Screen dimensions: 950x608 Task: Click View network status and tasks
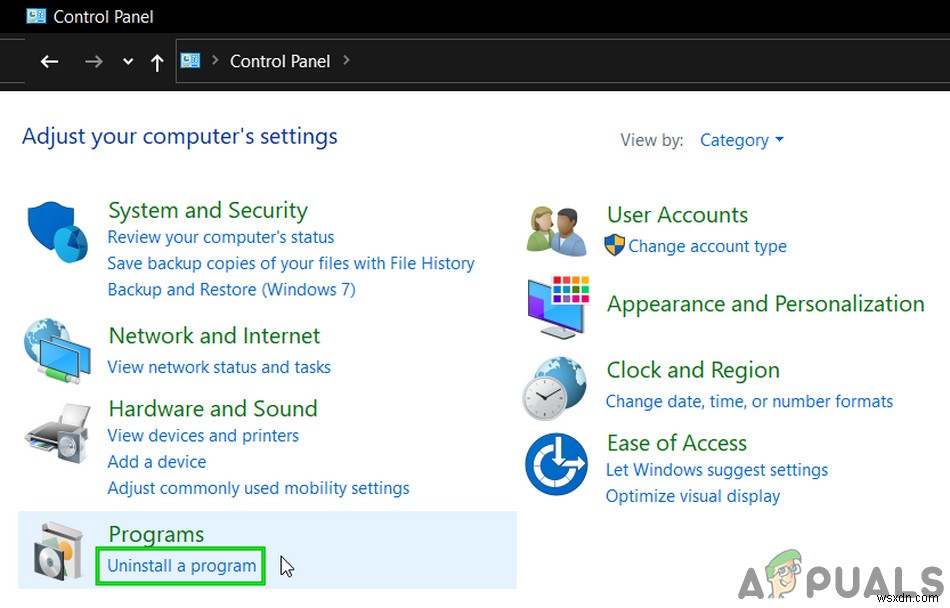point(219,367)
